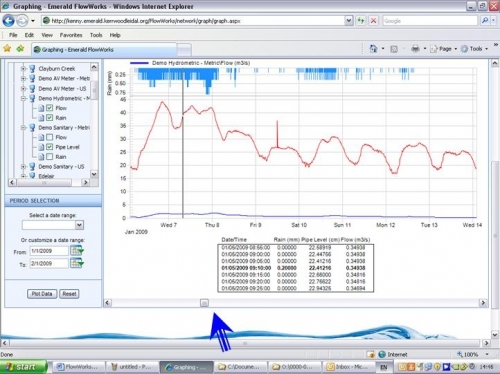This screenshot has height=374, width=500.
Task: Click the document icon beside Hydrometric Flow
Action: 41,108
